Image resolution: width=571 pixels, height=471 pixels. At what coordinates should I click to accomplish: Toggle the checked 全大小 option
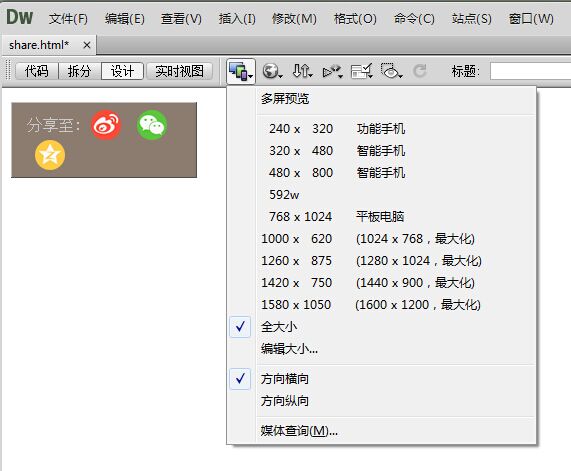click(x=381, y=327)
